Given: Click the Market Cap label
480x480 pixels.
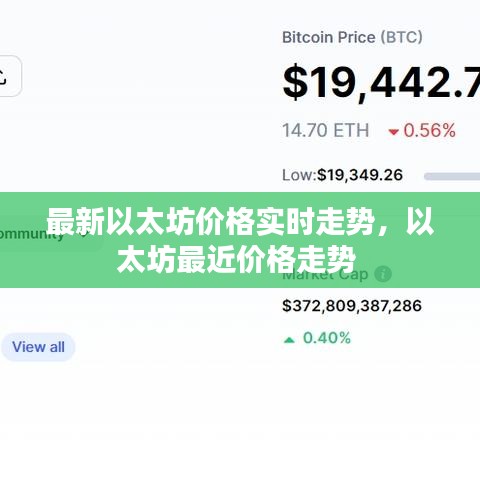Looking at the screenshot, I should (325, 274).
